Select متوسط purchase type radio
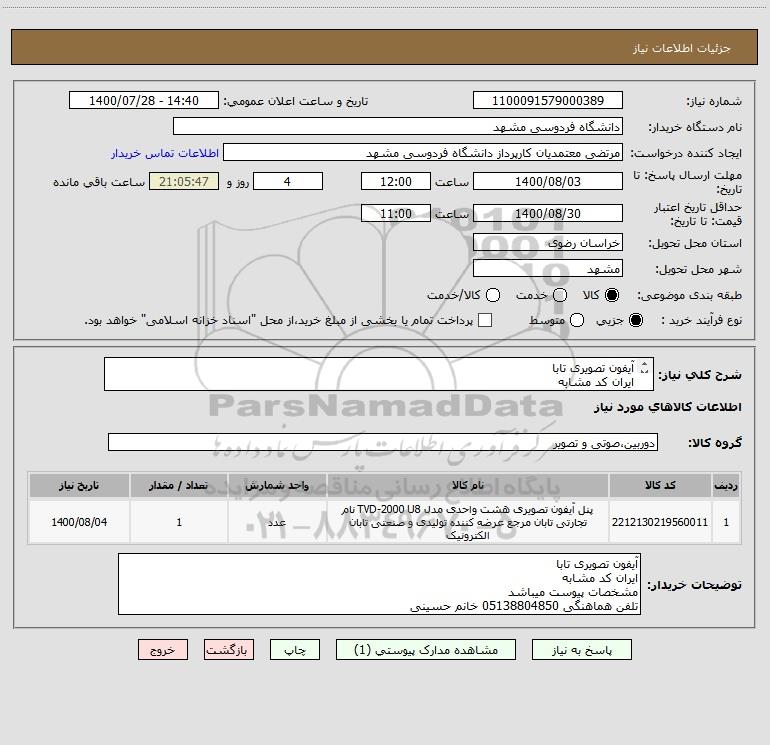The width and height of the screenshot is (770, 745). point(577,320)
